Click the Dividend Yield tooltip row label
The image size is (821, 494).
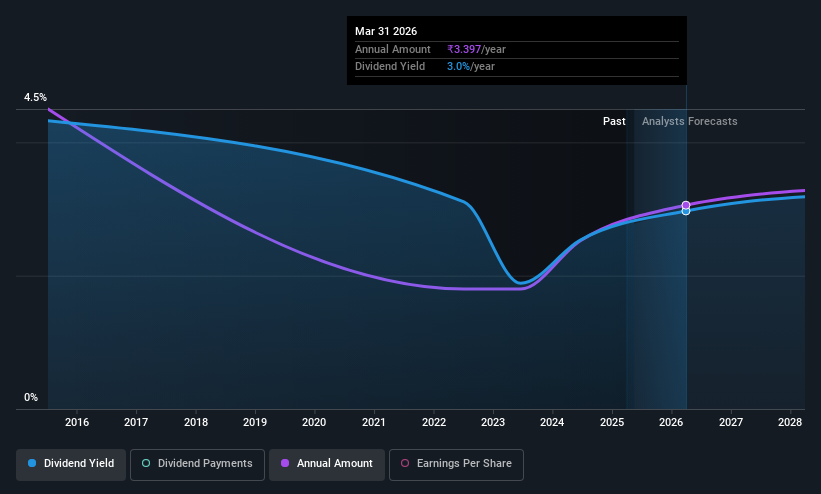click(x=390, y=67)
